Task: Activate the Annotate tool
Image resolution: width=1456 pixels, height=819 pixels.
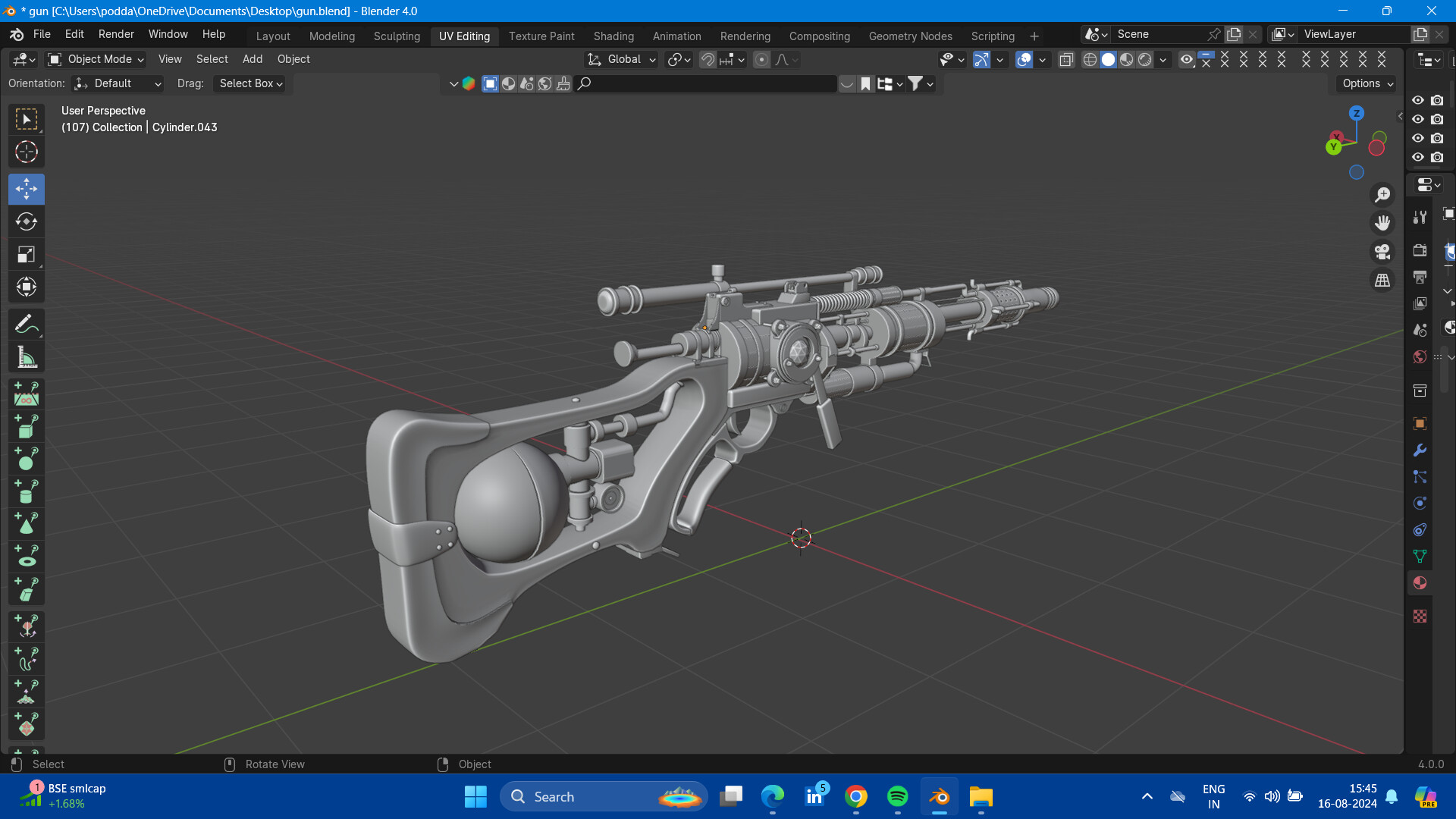Action: tap(27, 325)
